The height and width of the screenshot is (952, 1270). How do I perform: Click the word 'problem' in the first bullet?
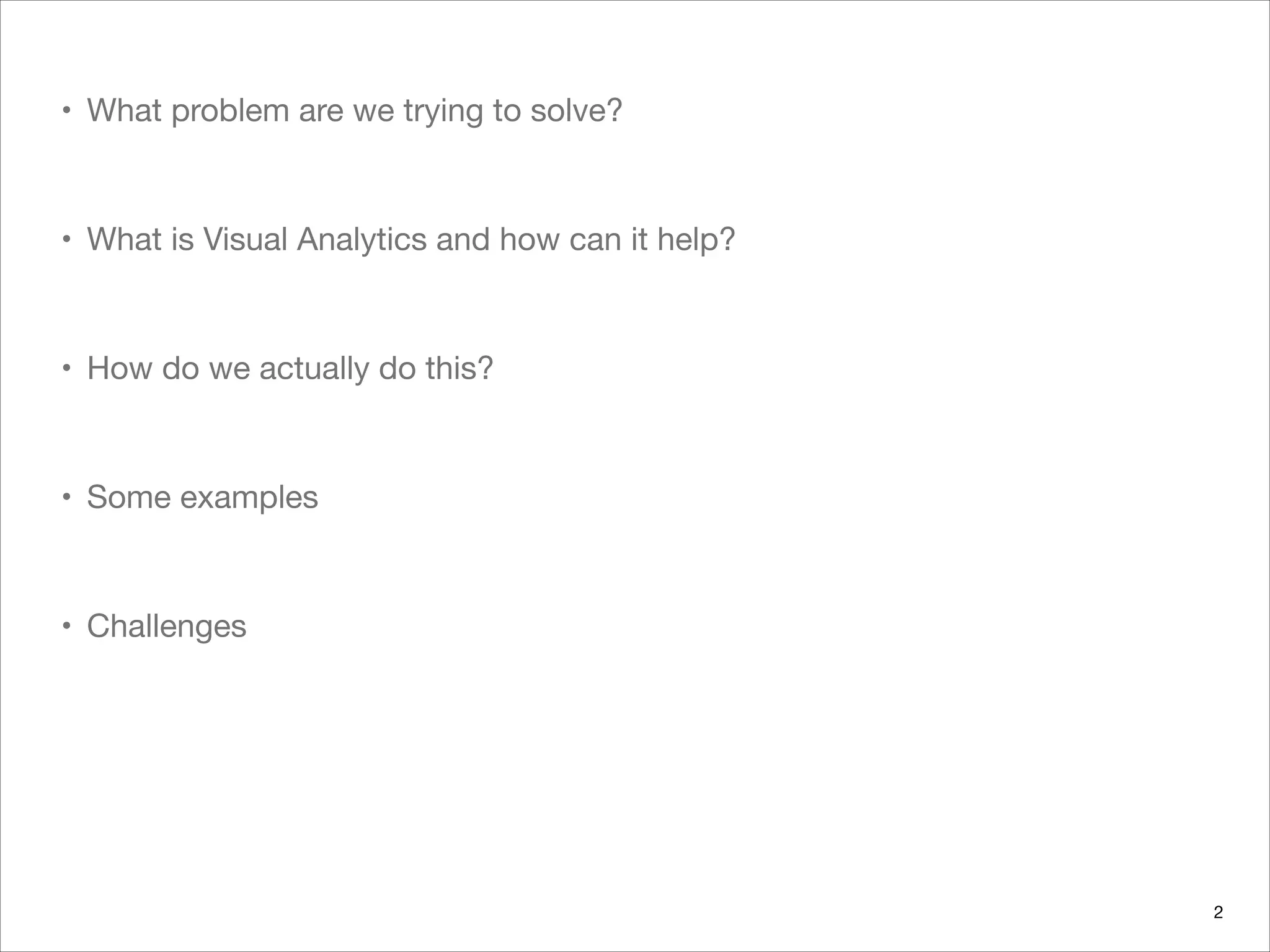click(x=230, y=112)
